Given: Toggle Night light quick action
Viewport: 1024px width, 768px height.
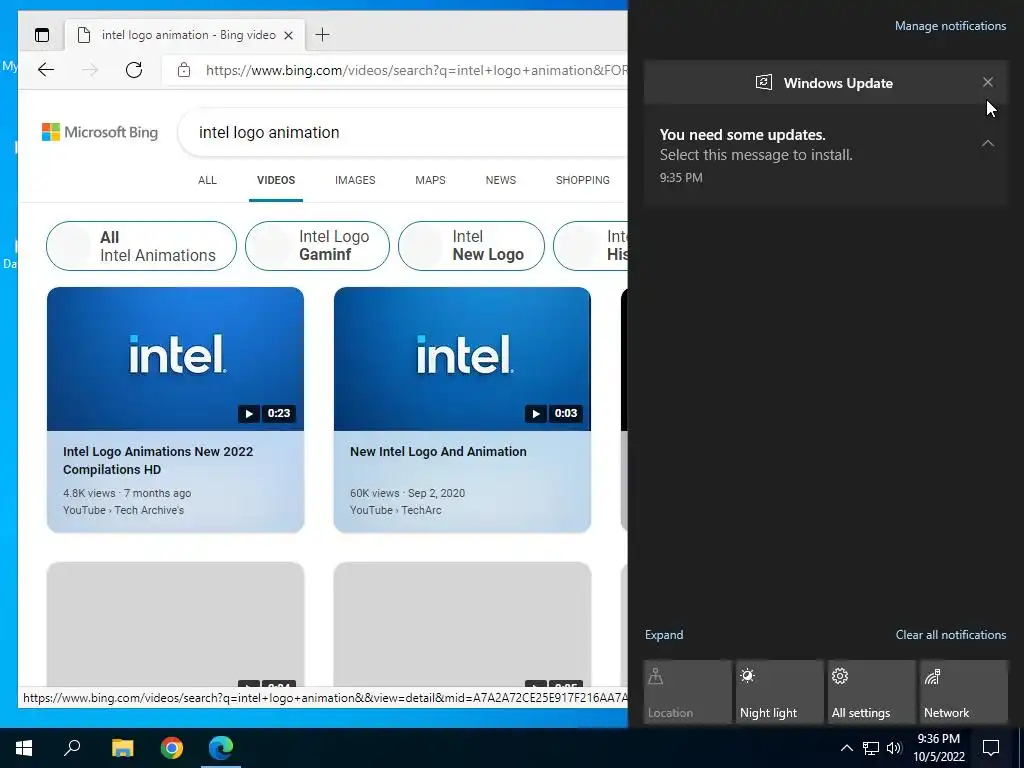Looking at the screenshot, I should point(779,692).
